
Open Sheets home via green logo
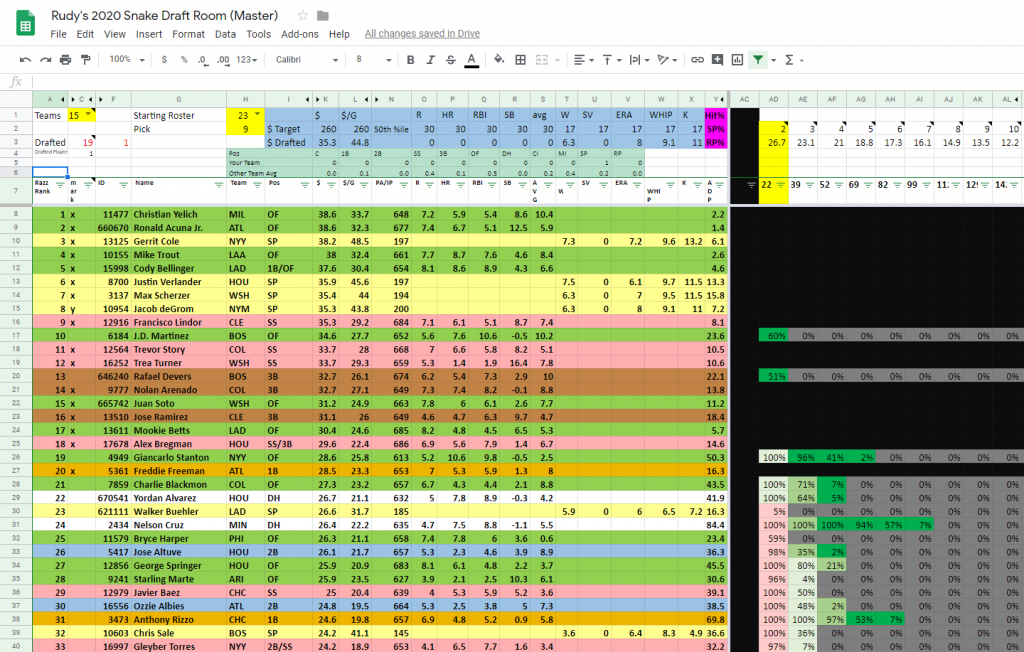pos(25,24)
